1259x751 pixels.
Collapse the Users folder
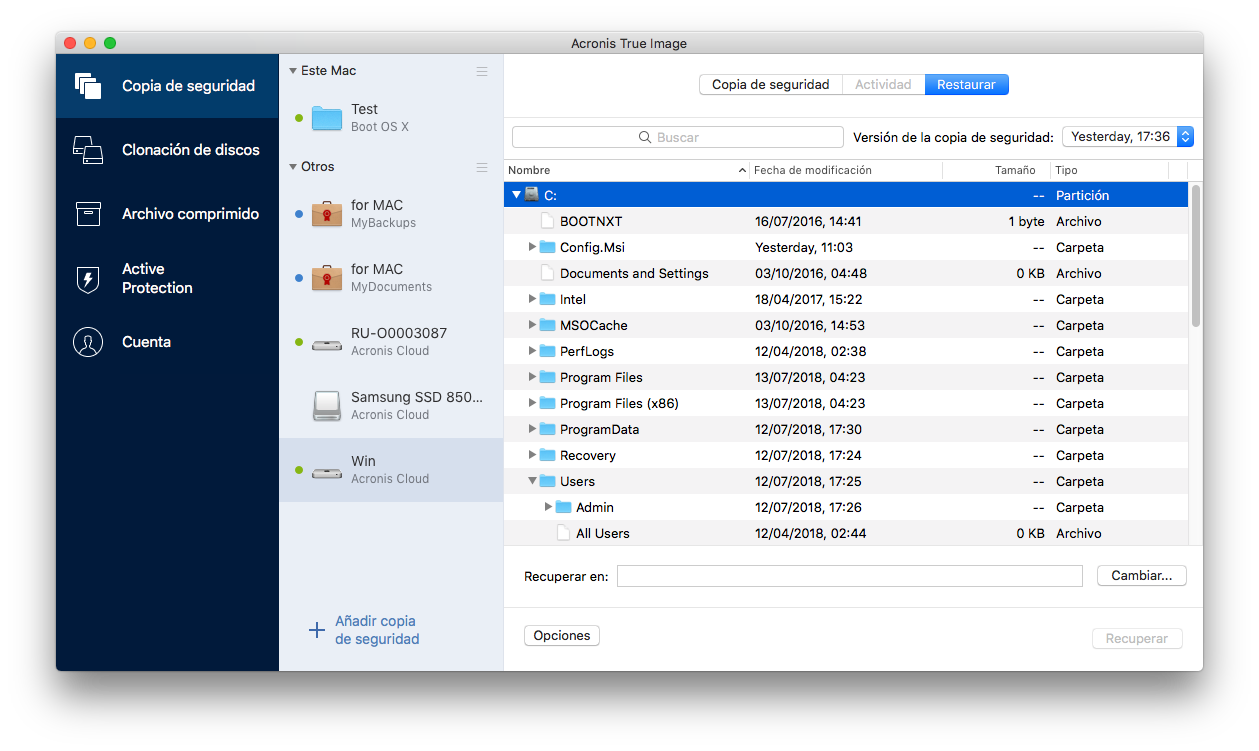pos(533,481)
